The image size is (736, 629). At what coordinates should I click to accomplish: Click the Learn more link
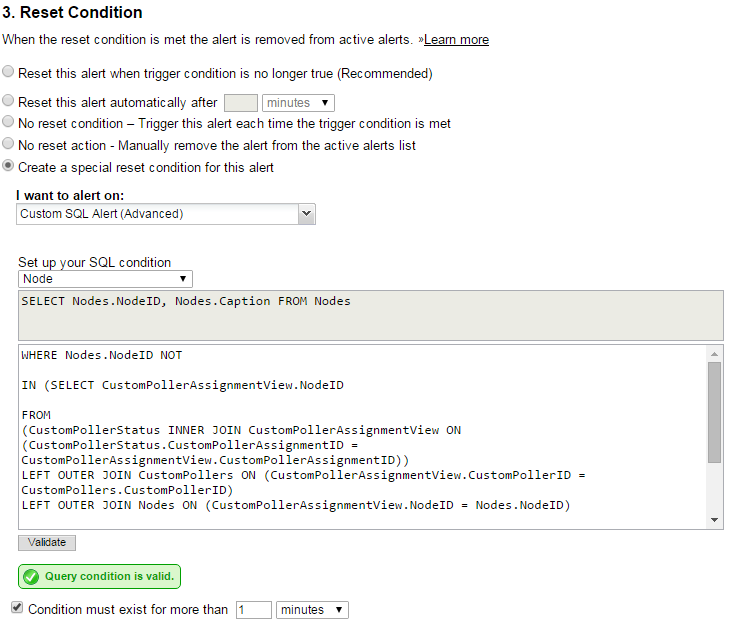click(456, 40)
